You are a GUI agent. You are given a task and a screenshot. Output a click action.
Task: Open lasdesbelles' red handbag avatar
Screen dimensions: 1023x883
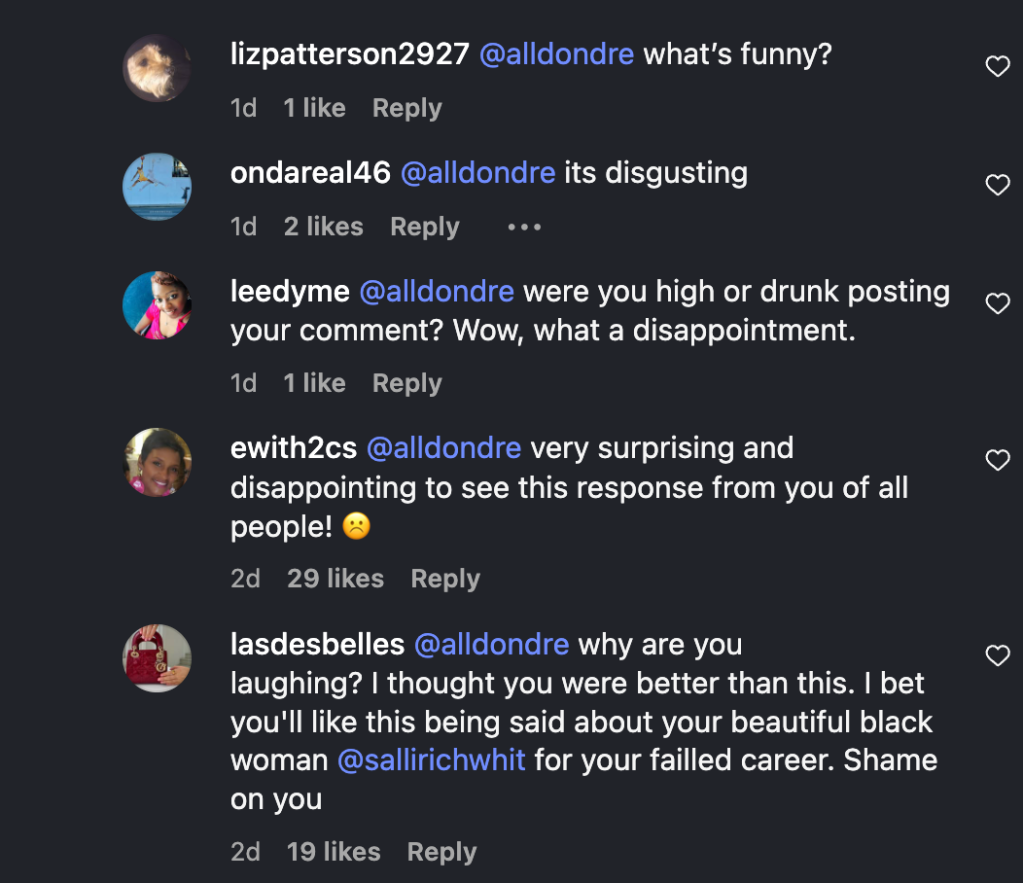[156, 657]
